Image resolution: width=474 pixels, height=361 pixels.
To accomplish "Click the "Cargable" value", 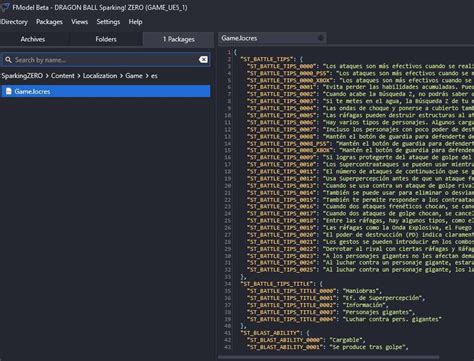I will click(346, 340).
